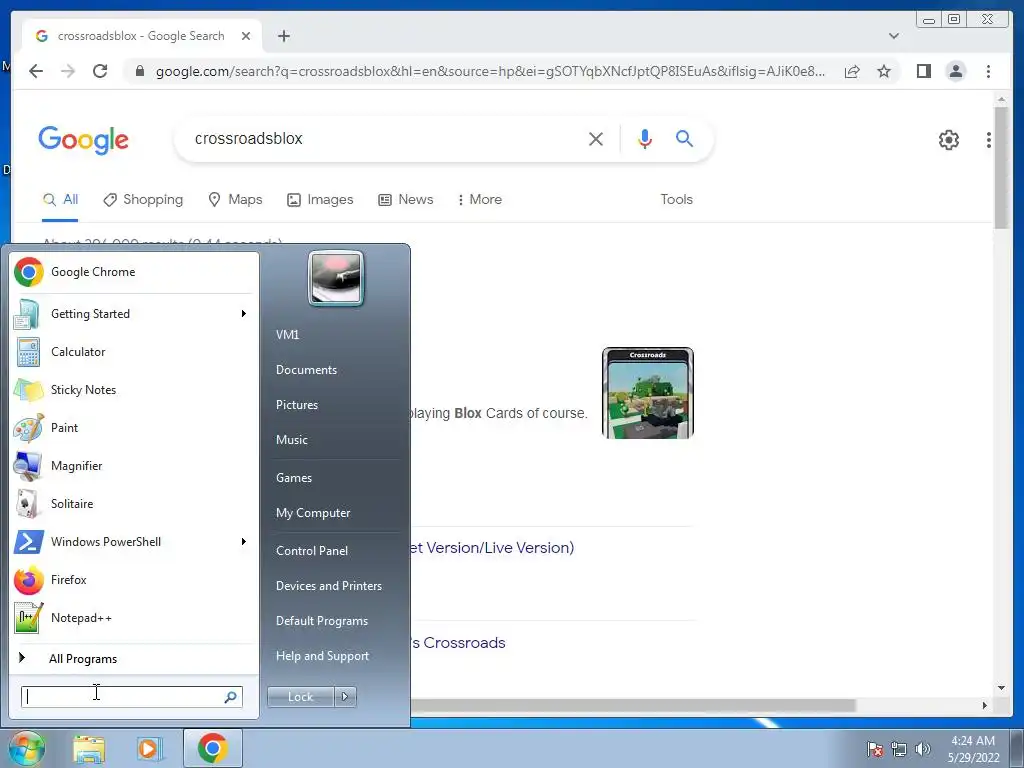Launch Sticky Notes from Start menu
The height and width of the screenshot is (768, 1024).
tap(133, 390)
